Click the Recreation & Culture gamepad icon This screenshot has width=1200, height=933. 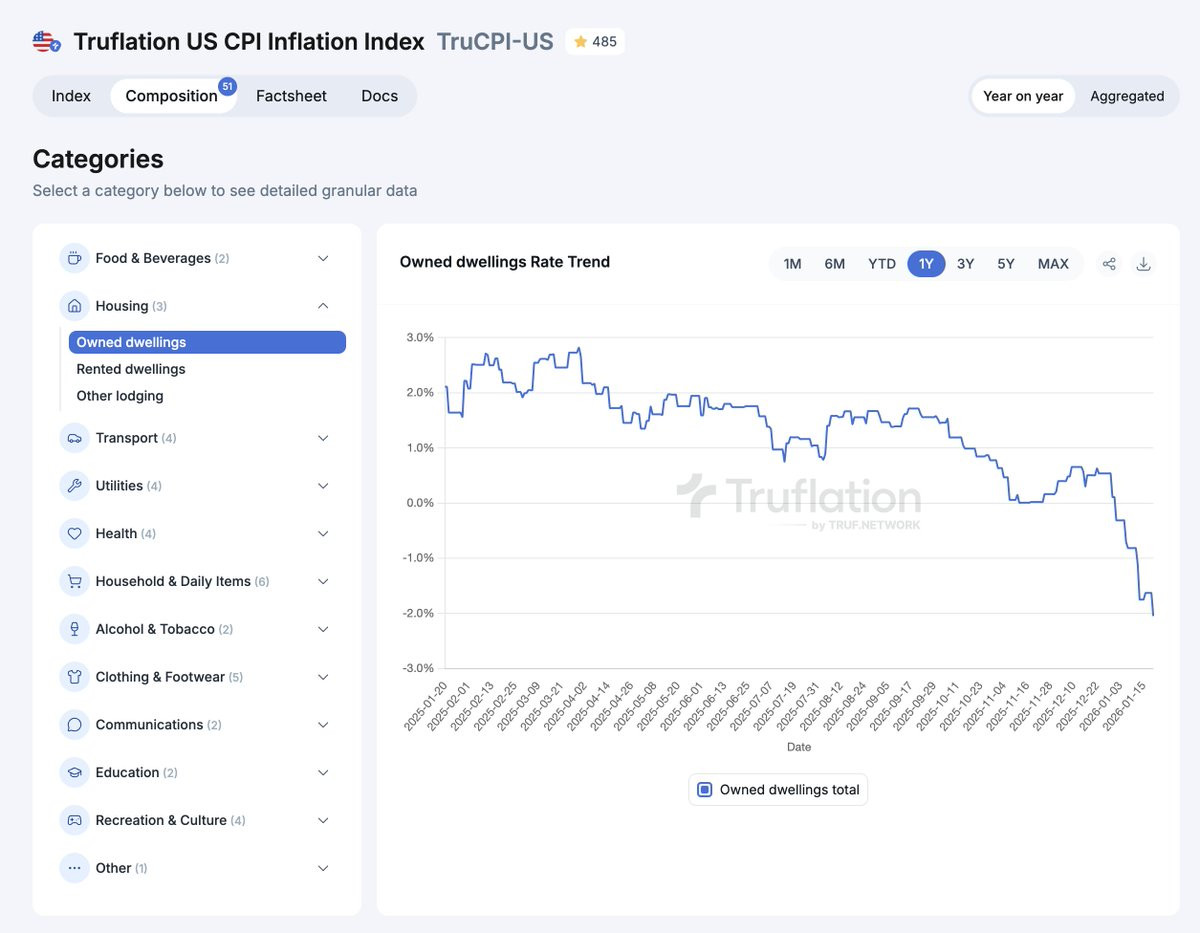[74, 820]
